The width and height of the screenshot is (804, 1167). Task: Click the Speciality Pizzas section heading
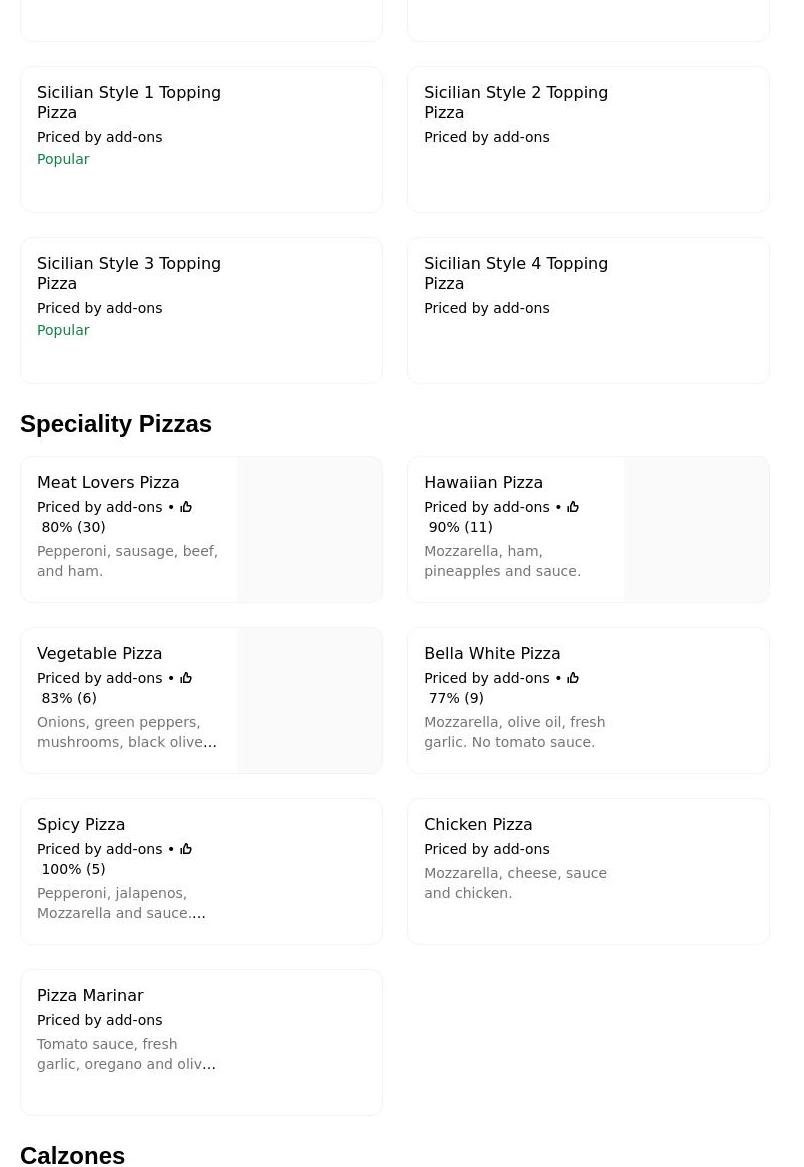click(116, 424)
